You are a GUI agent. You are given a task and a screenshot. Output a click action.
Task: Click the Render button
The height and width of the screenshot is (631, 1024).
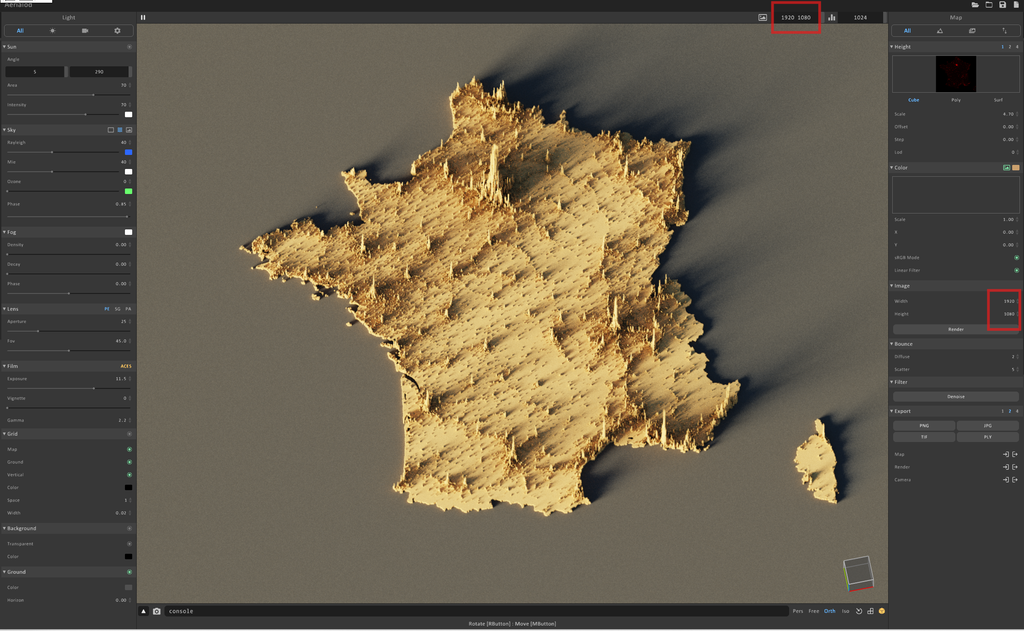pos(956,329)
